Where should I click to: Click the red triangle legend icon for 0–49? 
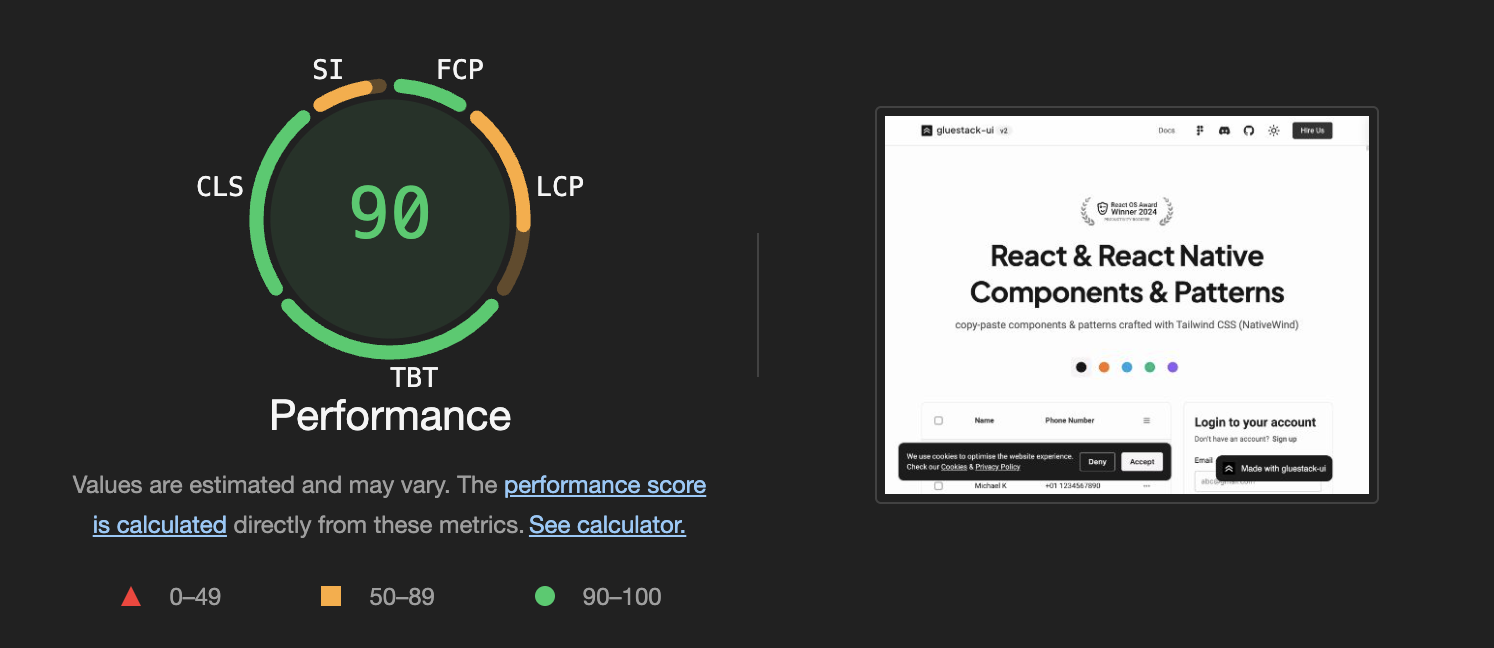point(131,596)
